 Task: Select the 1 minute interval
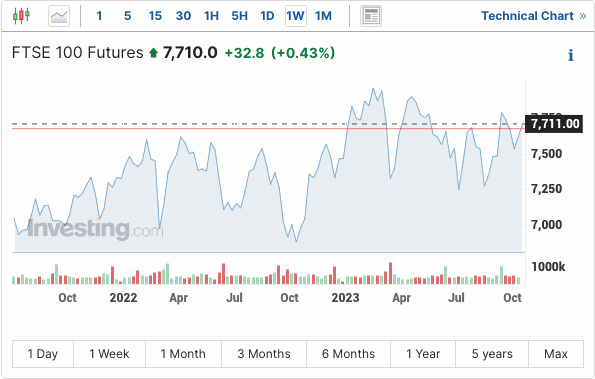pyautogui.click(x=99, y=16)
